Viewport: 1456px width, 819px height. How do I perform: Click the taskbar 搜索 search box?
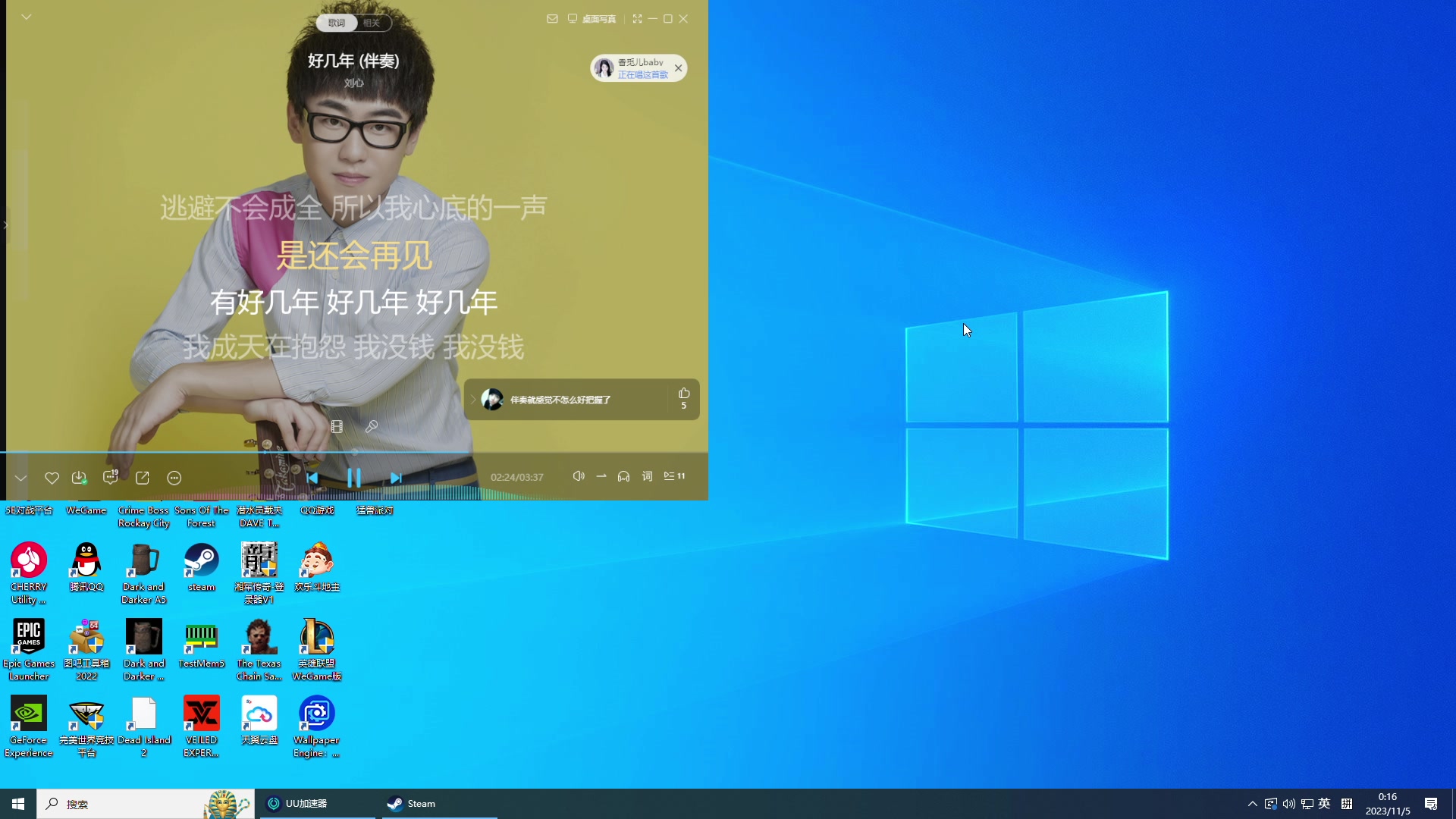click(x=146, y=804)
